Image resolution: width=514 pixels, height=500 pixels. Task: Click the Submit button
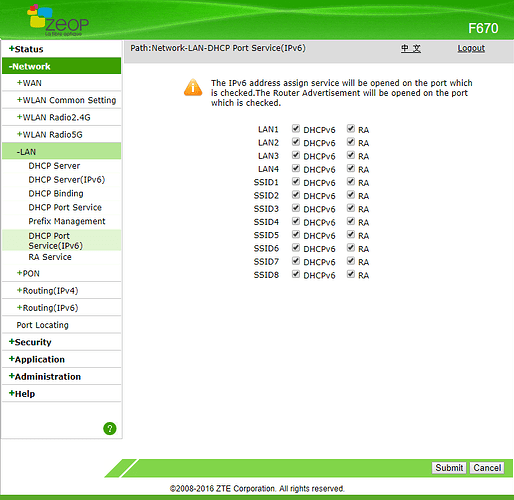coord(449,468)
